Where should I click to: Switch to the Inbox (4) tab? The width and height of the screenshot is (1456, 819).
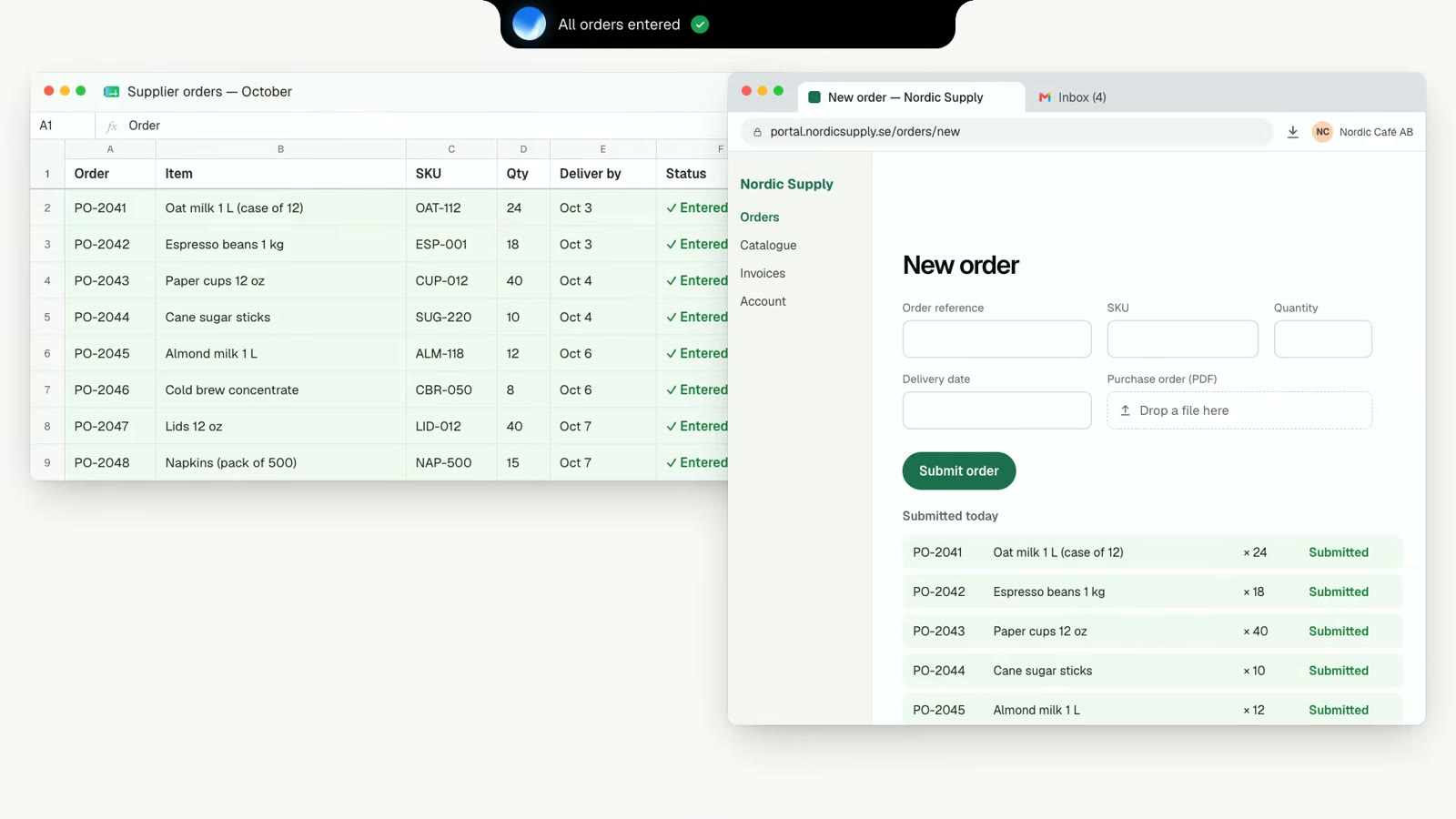tap(1073, 97)
